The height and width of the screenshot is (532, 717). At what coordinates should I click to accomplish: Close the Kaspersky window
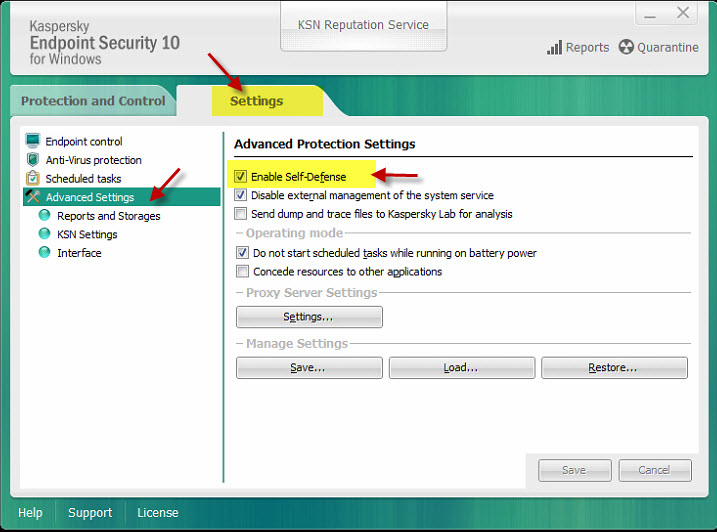[x=683, y=13]
